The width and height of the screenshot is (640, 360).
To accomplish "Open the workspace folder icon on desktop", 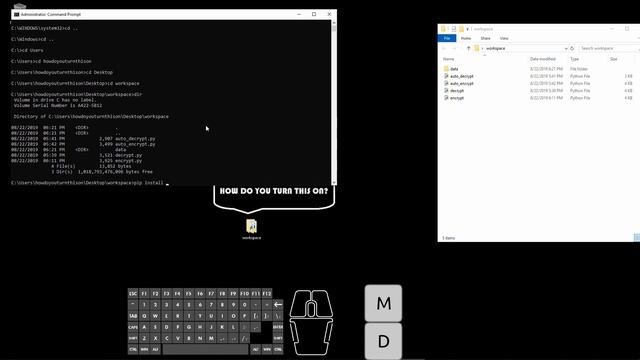I will pyautogui.click(x=251, y=226).
